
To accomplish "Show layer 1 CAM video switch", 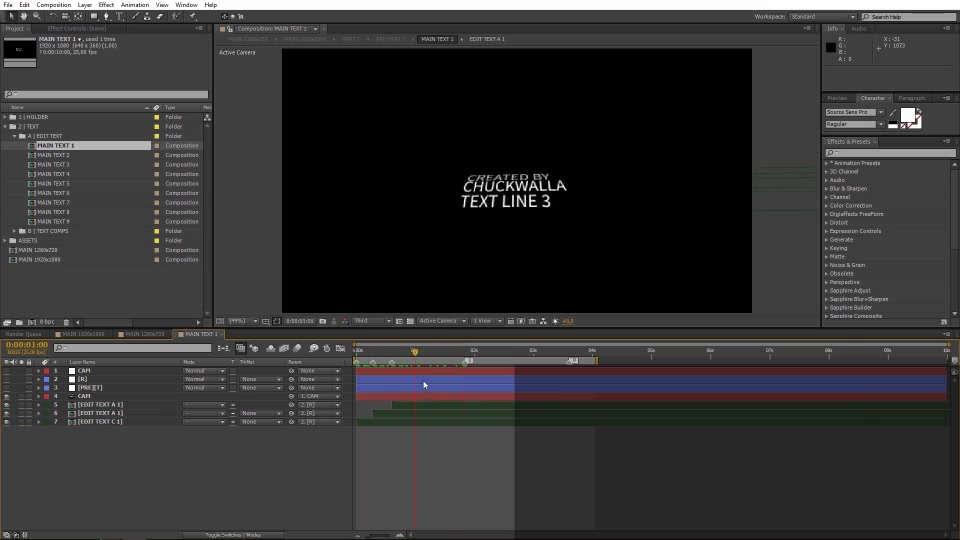I will coord(7,371).
